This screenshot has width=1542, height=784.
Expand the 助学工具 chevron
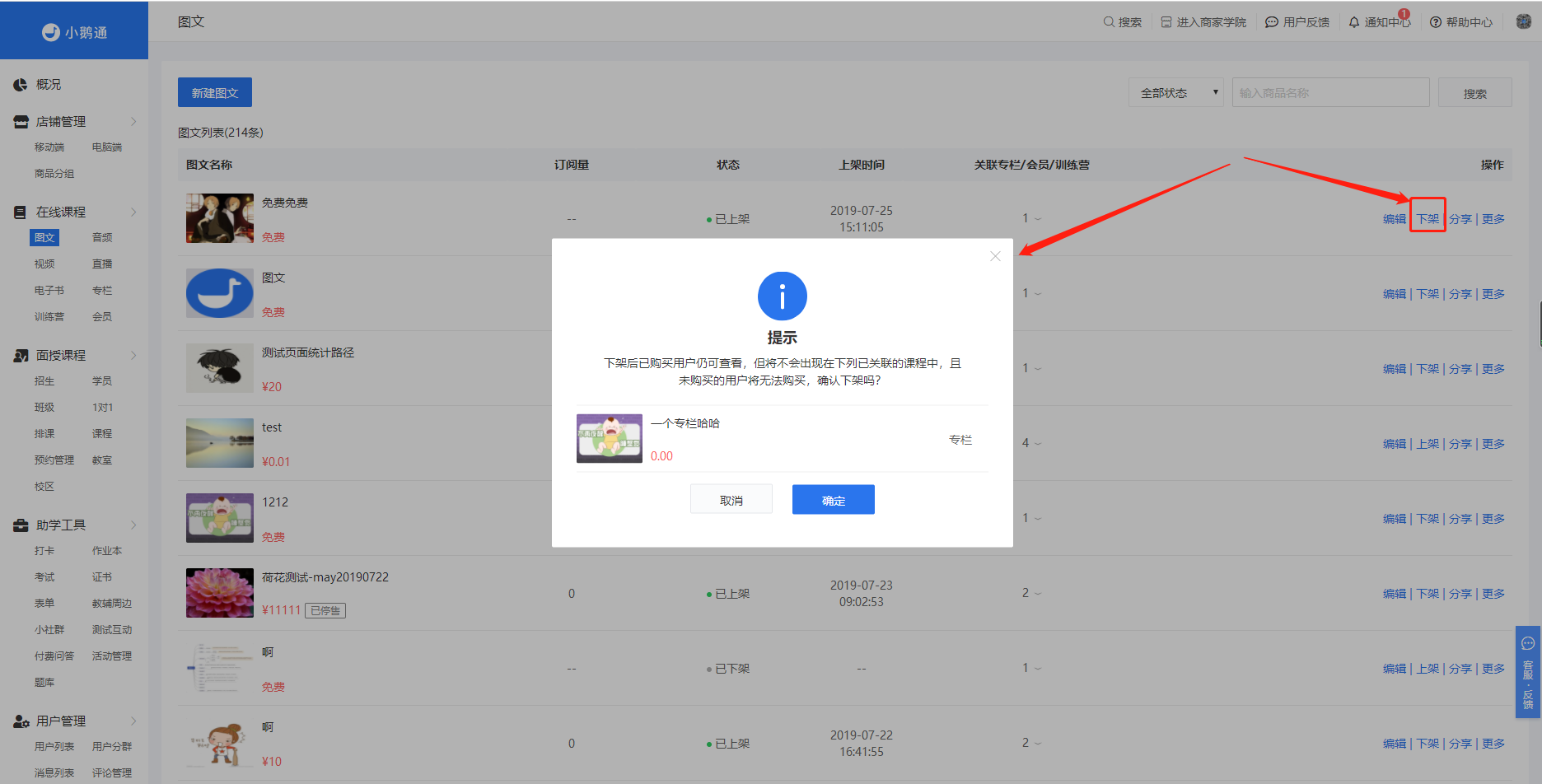point(133,525)
